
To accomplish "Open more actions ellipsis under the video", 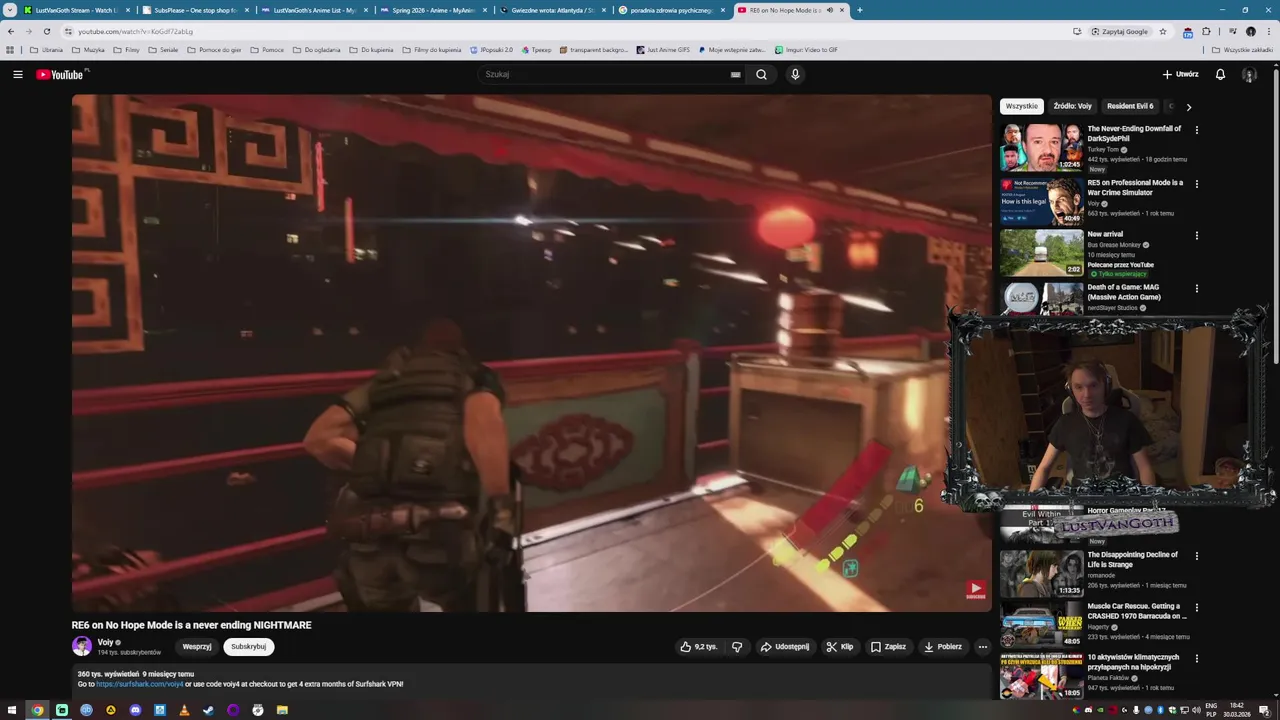I will [982, 647].
